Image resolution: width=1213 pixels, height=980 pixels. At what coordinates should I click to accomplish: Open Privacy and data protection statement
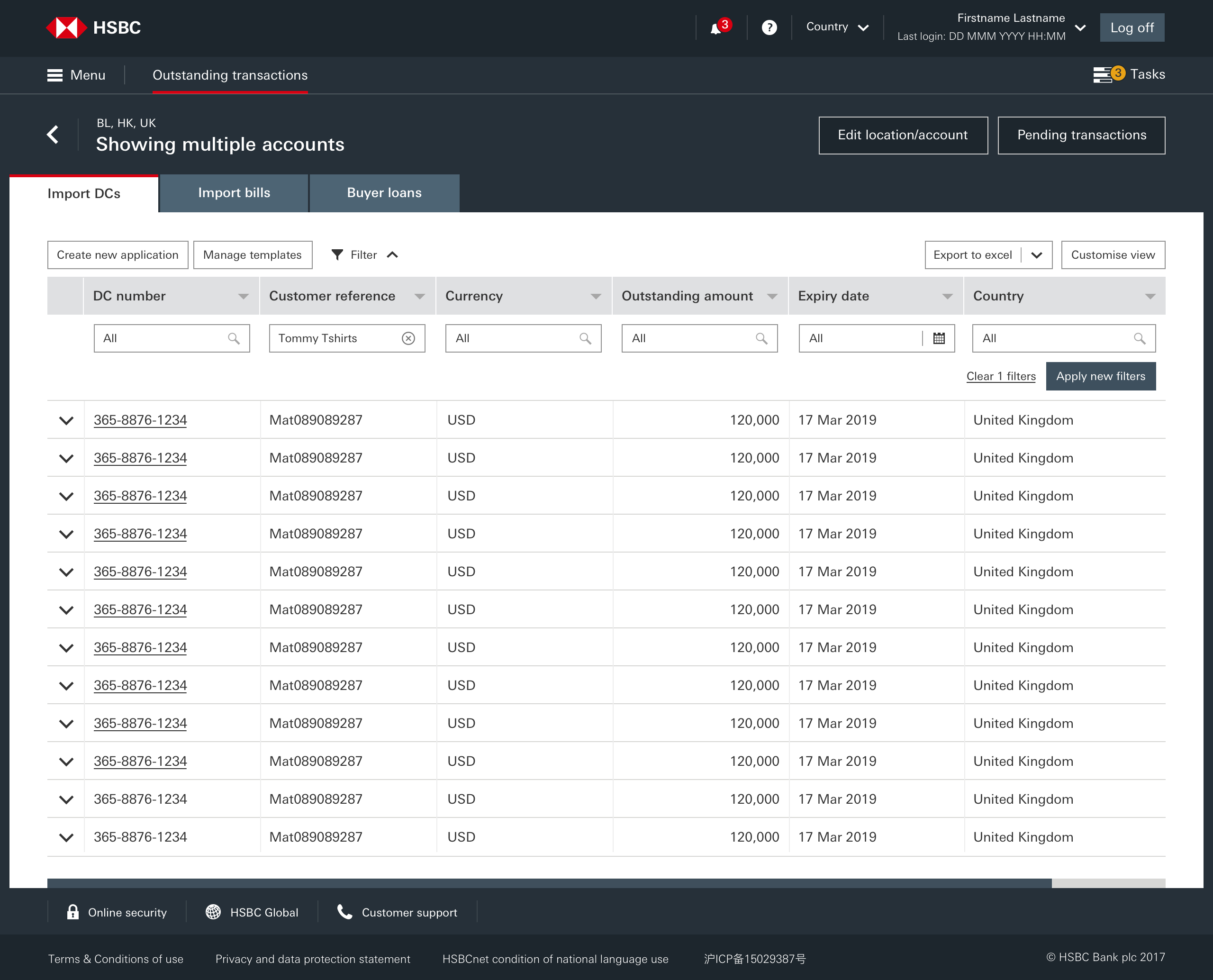click(x=313, y=959)
